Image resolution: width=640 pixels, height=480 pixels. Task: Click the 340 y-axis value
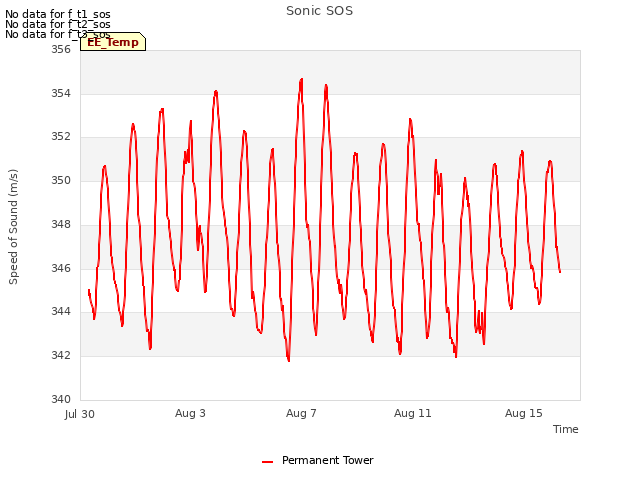point(60,399)
